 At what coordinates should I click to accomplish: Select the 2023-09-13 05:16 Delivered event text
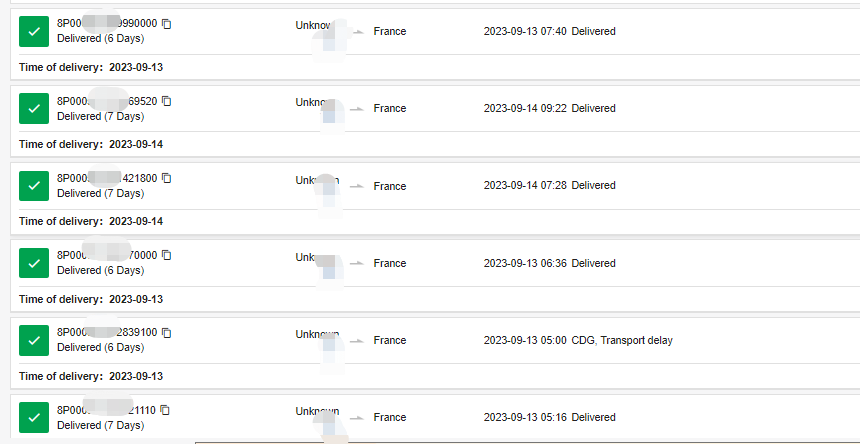point(549,417)
